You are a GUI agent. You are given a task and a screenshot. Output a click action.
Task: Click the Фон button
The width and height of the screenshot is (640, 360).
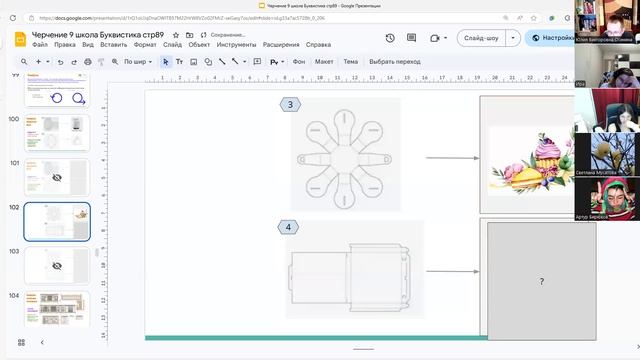pyautogui.click(x=299, y=62)
